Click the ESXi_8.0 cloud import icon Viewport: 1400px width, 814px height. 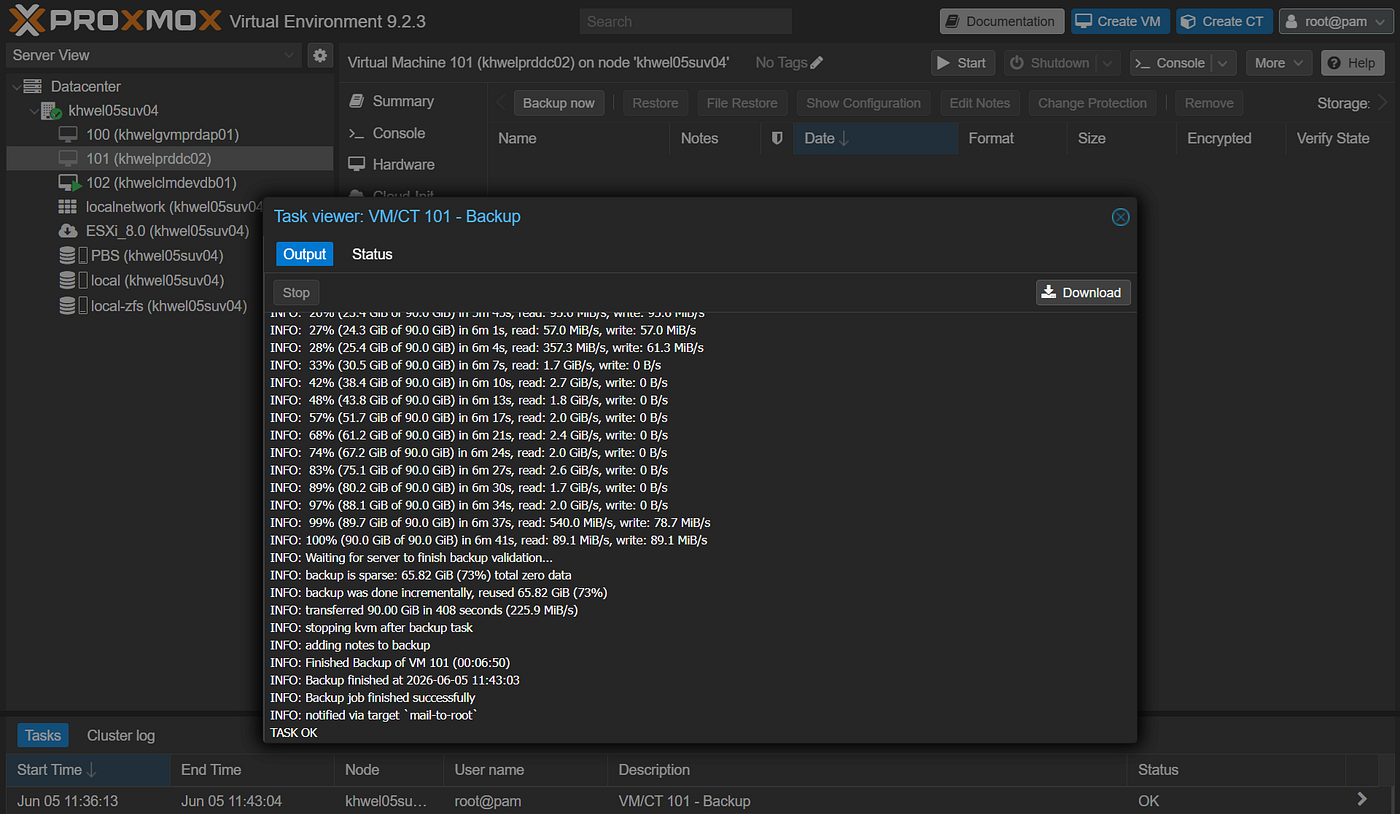pyautogui.click(x=68, y=231)
